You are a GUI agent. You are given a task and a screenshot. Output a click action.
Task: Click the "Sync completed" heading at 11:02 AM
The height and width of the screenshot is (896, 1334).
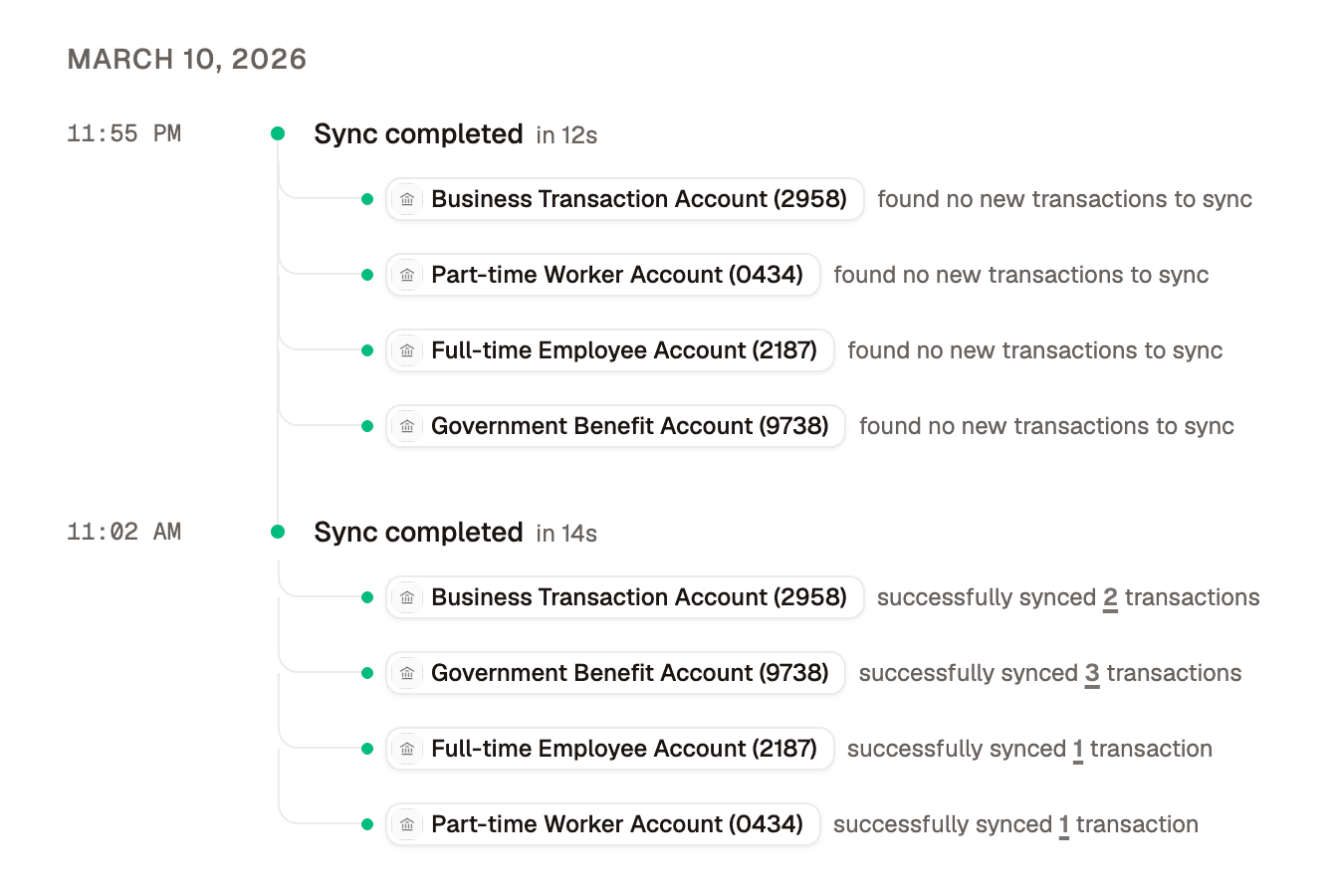[418, 532]
